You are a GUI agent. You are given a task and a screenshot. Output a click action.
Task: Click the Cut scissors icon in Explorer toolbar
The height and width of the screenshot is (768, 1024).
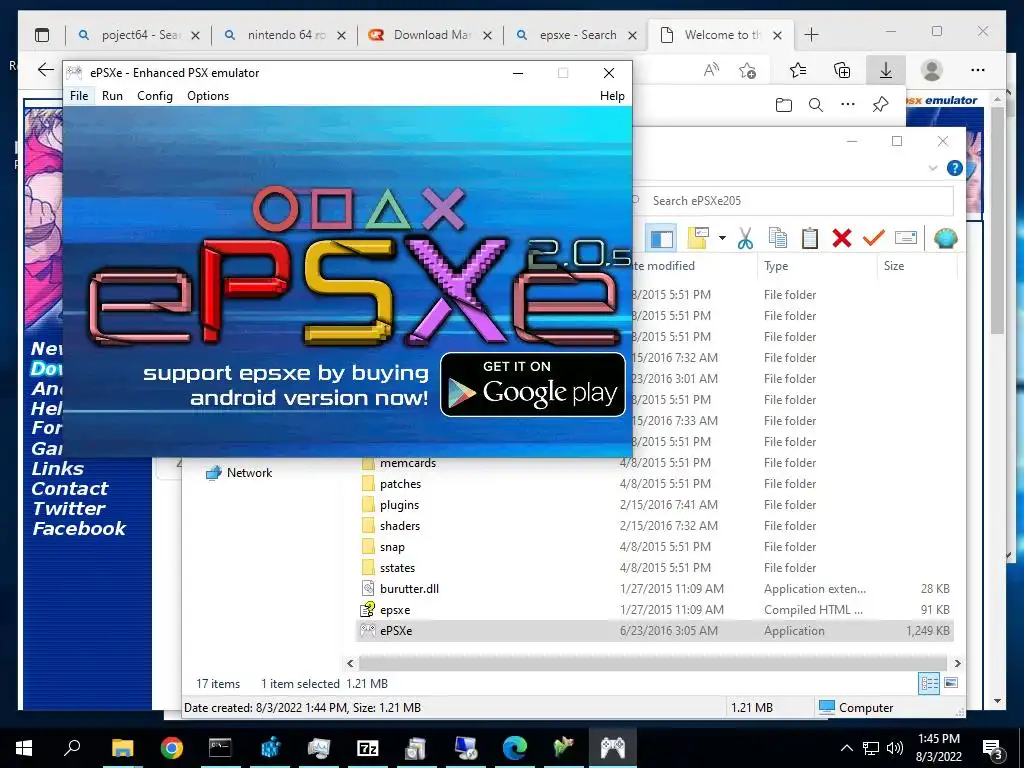745,238
